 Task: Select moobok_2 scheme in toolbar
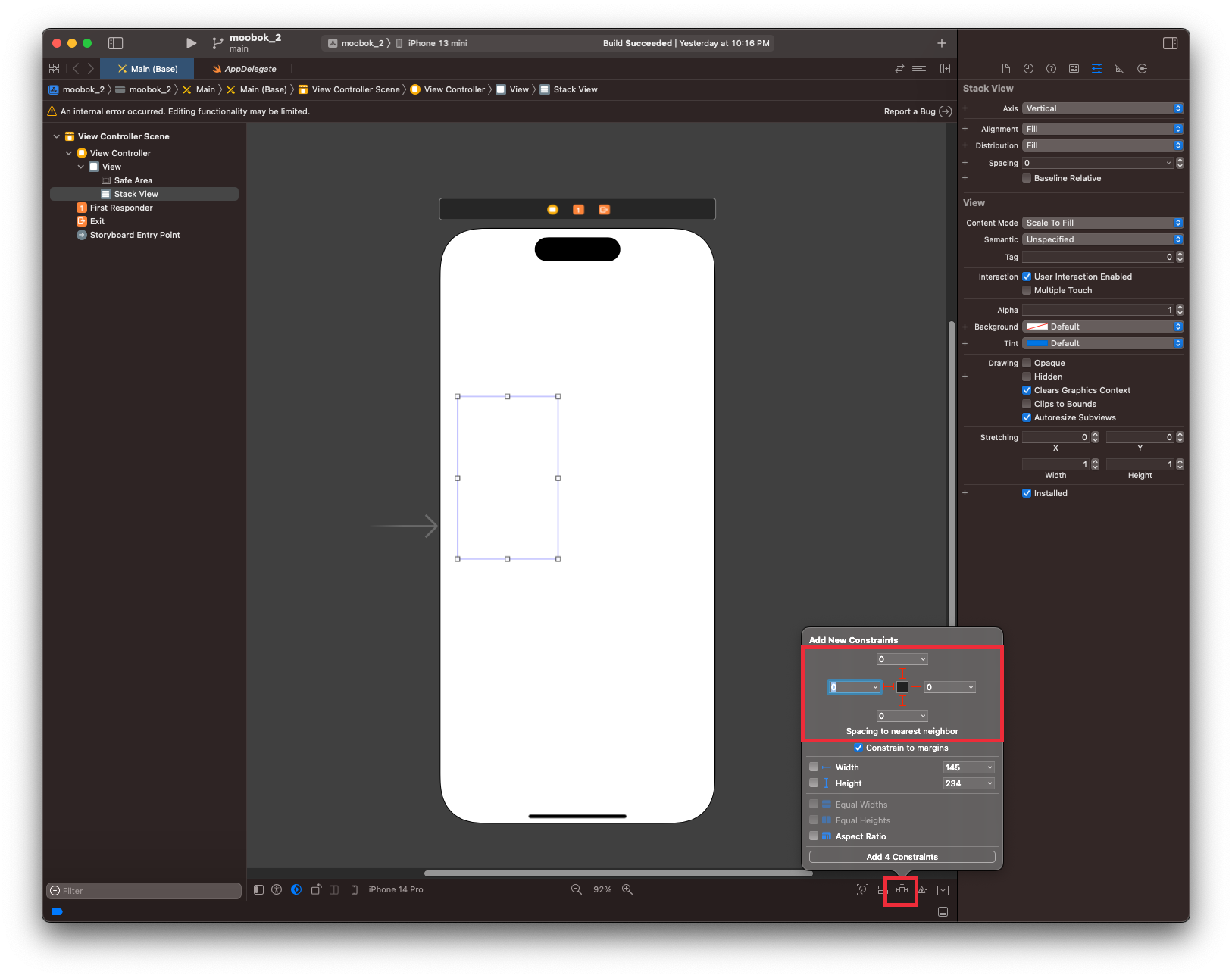tap(356, 44)
